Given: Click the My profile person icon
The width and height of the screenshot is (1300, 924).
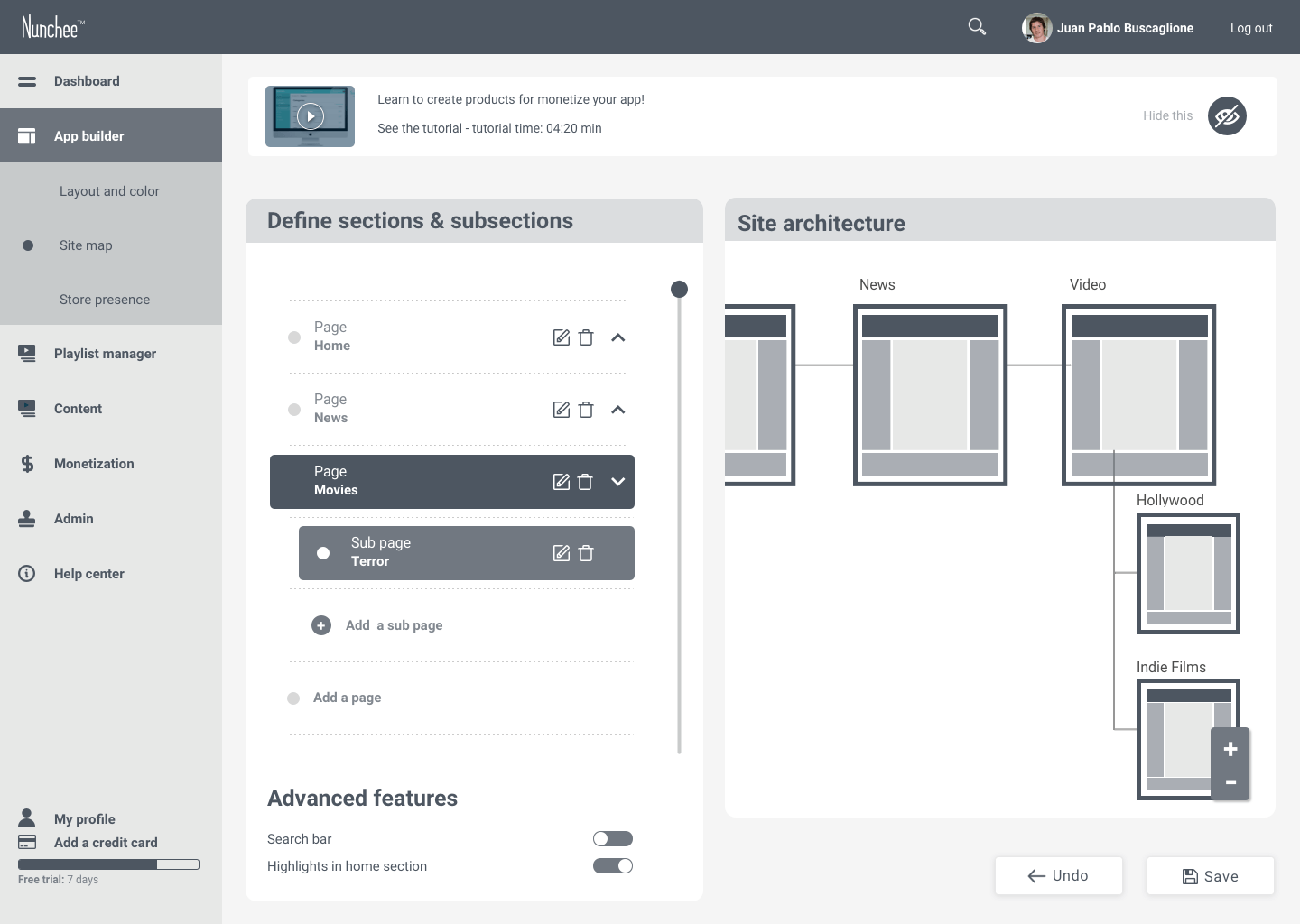Looking at the screenshot, I should coord(27,818).
